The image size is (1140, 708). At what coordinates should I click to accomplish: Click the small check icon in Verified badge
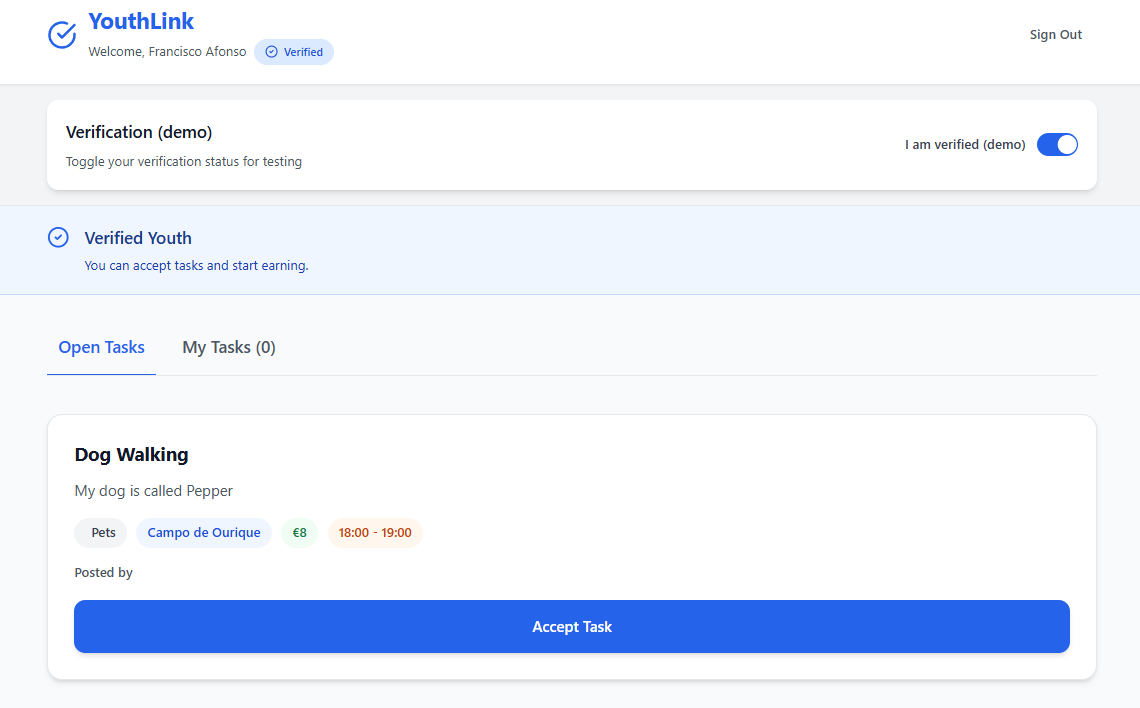point(271,52)
